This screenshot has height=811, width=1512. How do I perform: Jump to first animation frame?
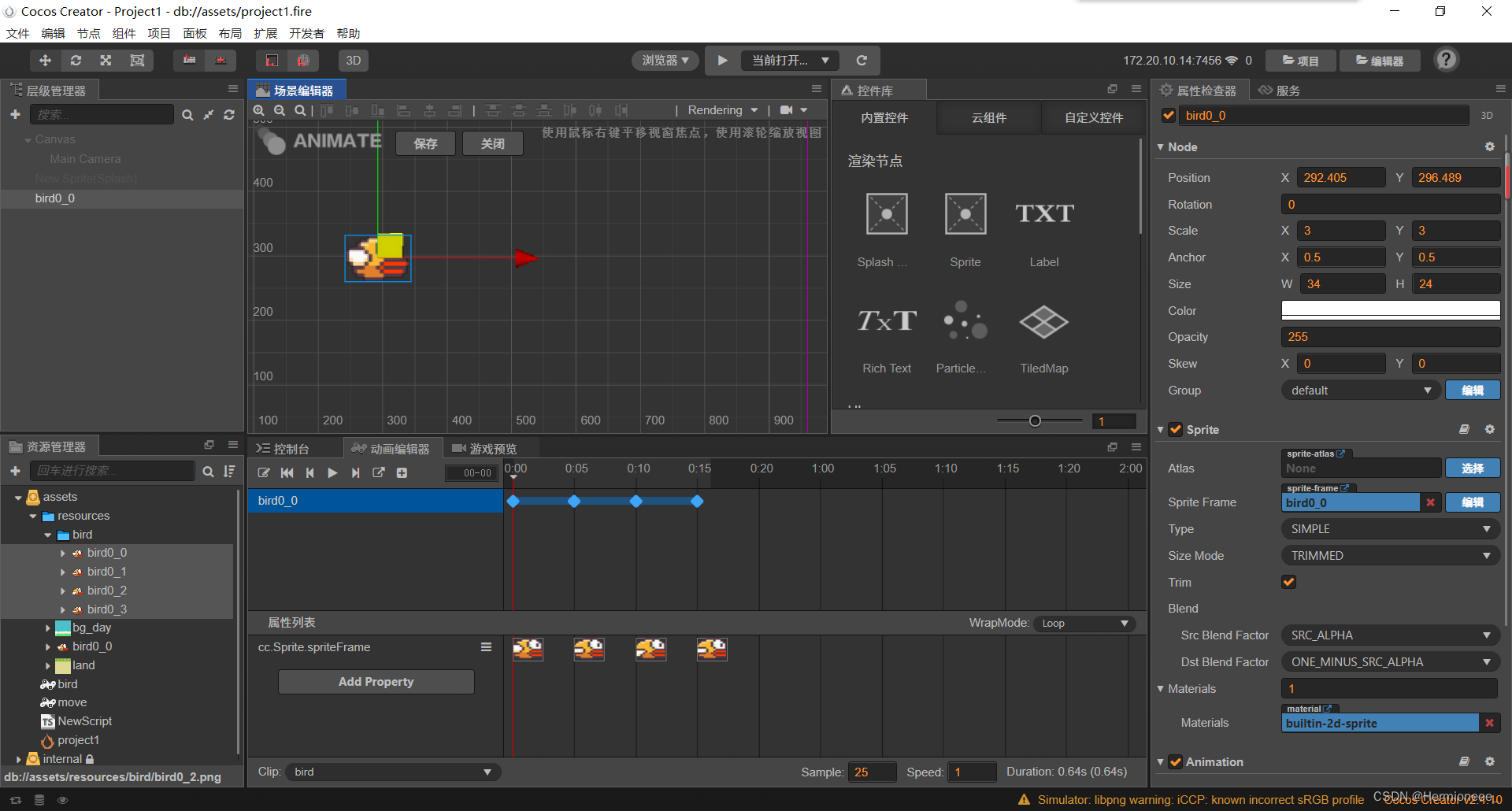tap(287, 473)
